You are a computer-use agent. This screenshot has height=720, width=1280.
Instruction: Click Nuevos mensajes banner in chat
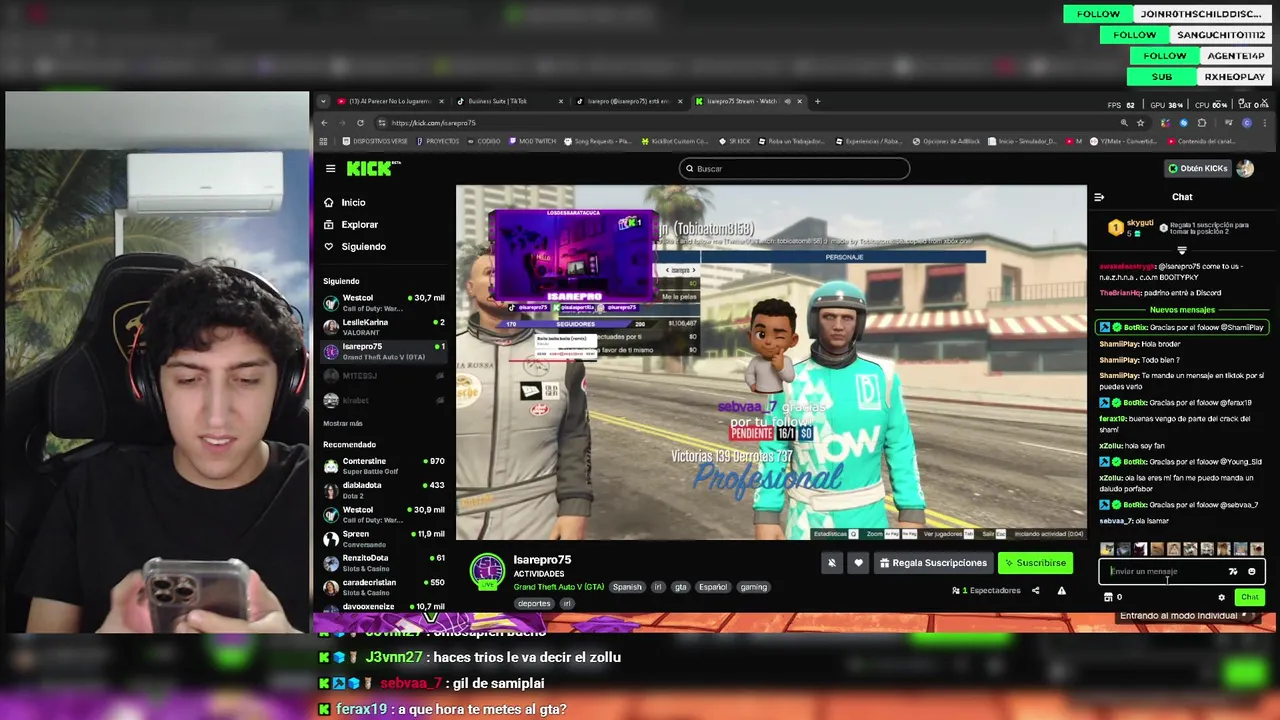pos(1182,310)
